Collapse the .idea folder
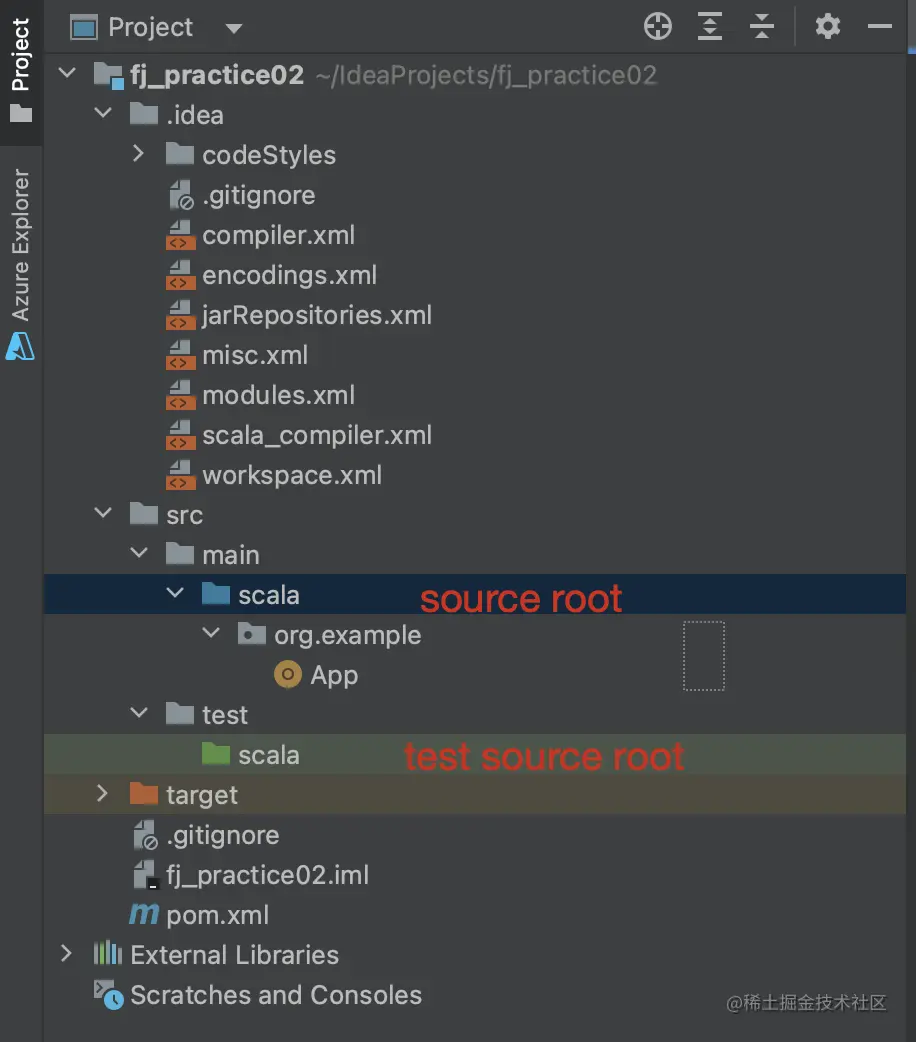Viewport: 916px width, 1042px height. 102,114
